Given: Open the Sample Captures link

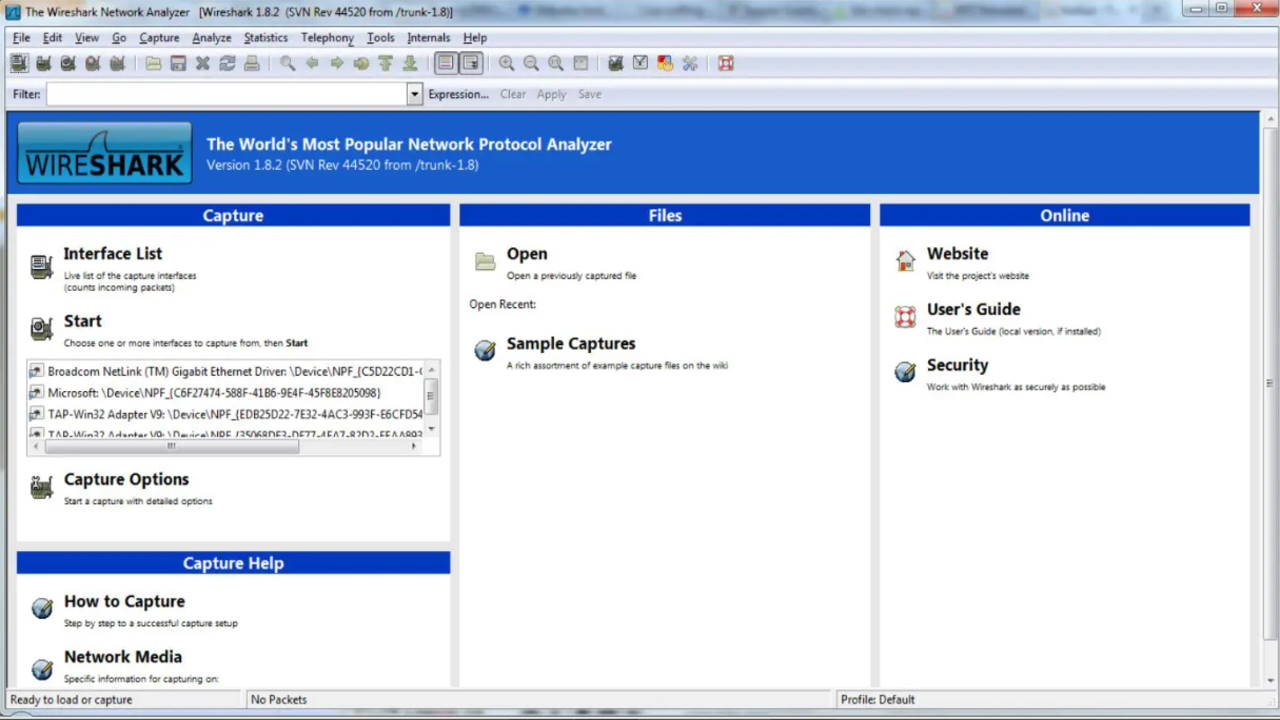Looking at the screenshot, I should pos(571,344).
